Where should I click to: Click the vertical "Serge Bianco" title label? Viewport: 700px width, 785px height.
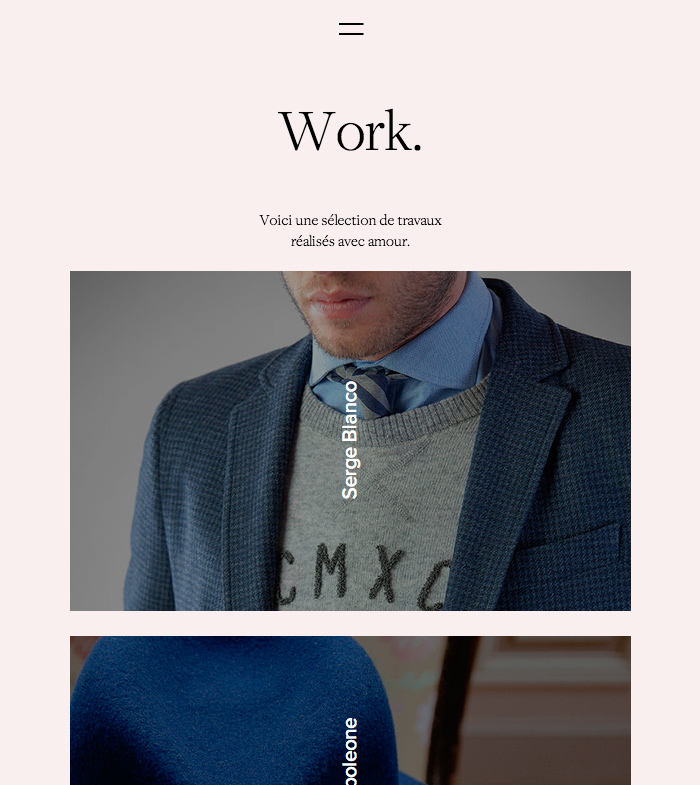tap(350, 440)
